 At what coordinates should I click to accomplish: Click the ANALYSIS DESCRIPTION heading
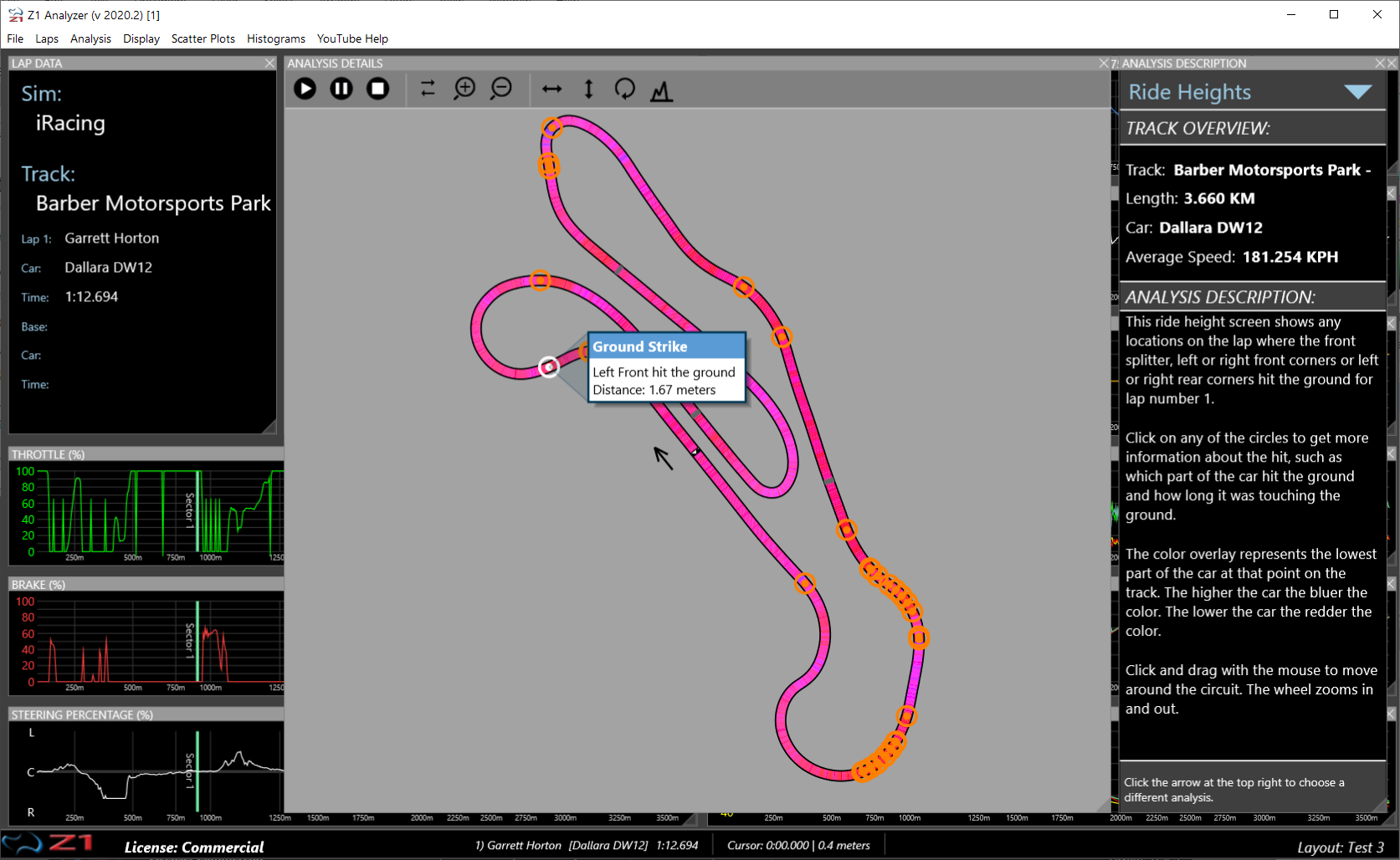click(x=1220, y=297)
